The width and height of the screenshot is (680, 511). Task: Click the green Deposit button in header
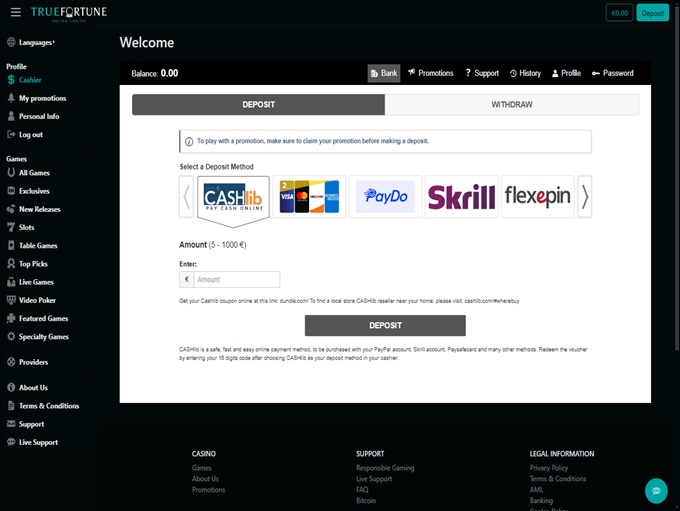click(x=653, y=13)
